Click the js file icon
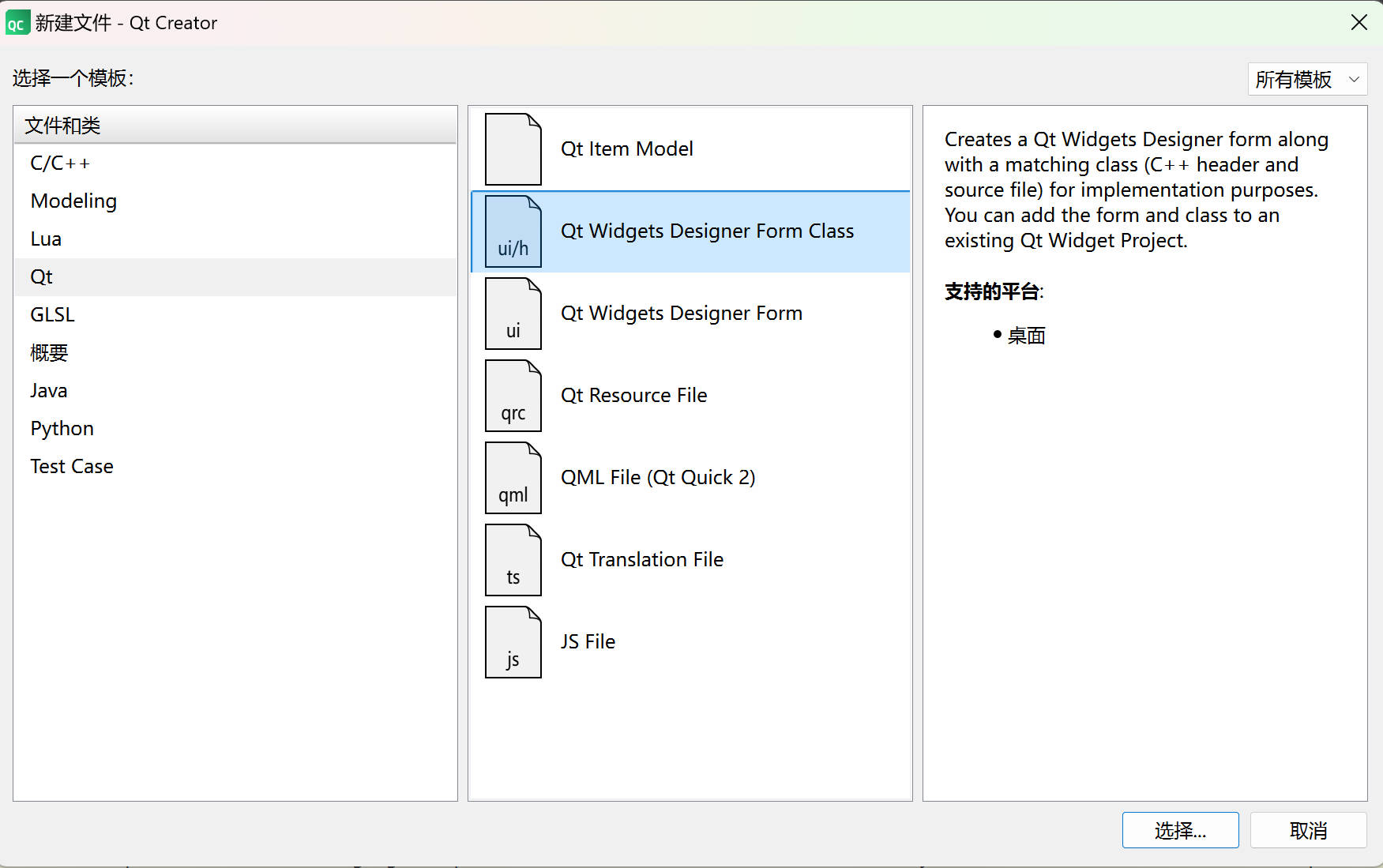The width and height of the screenshot is (1383, 868). tap(513, 642)
